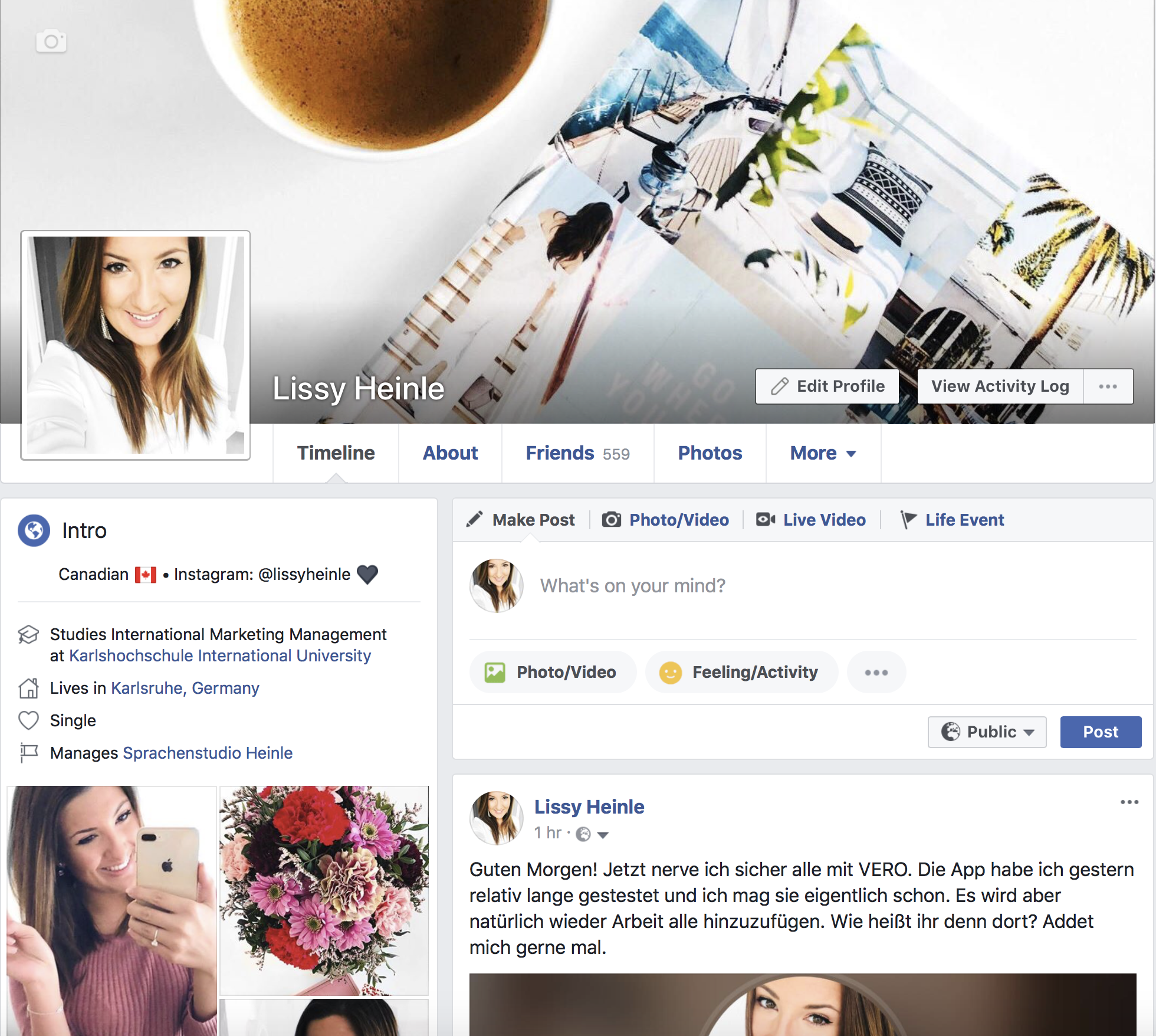Click the heart icon beside Single
This screenshot has width=1156, height=1036.
tap(28, 720)
